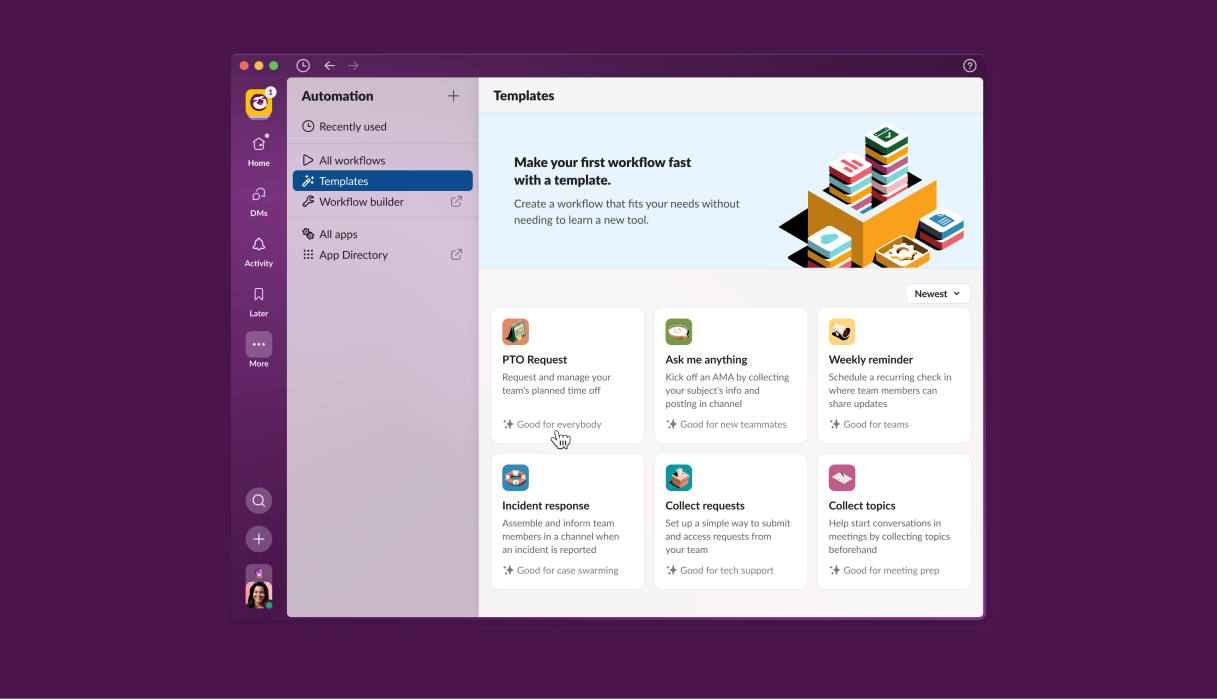Open the user profile avatar

pyautogui.click(x=259, y=594)
